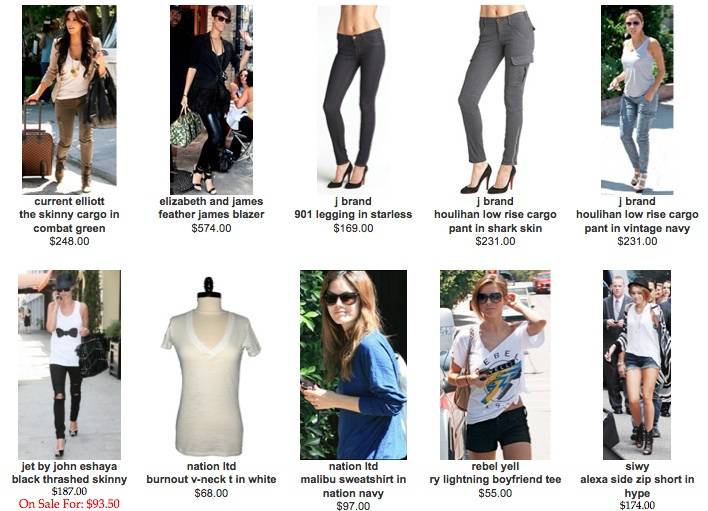Open 'houlihan low rise cargo pant in shark skin'

click(495, 221)
